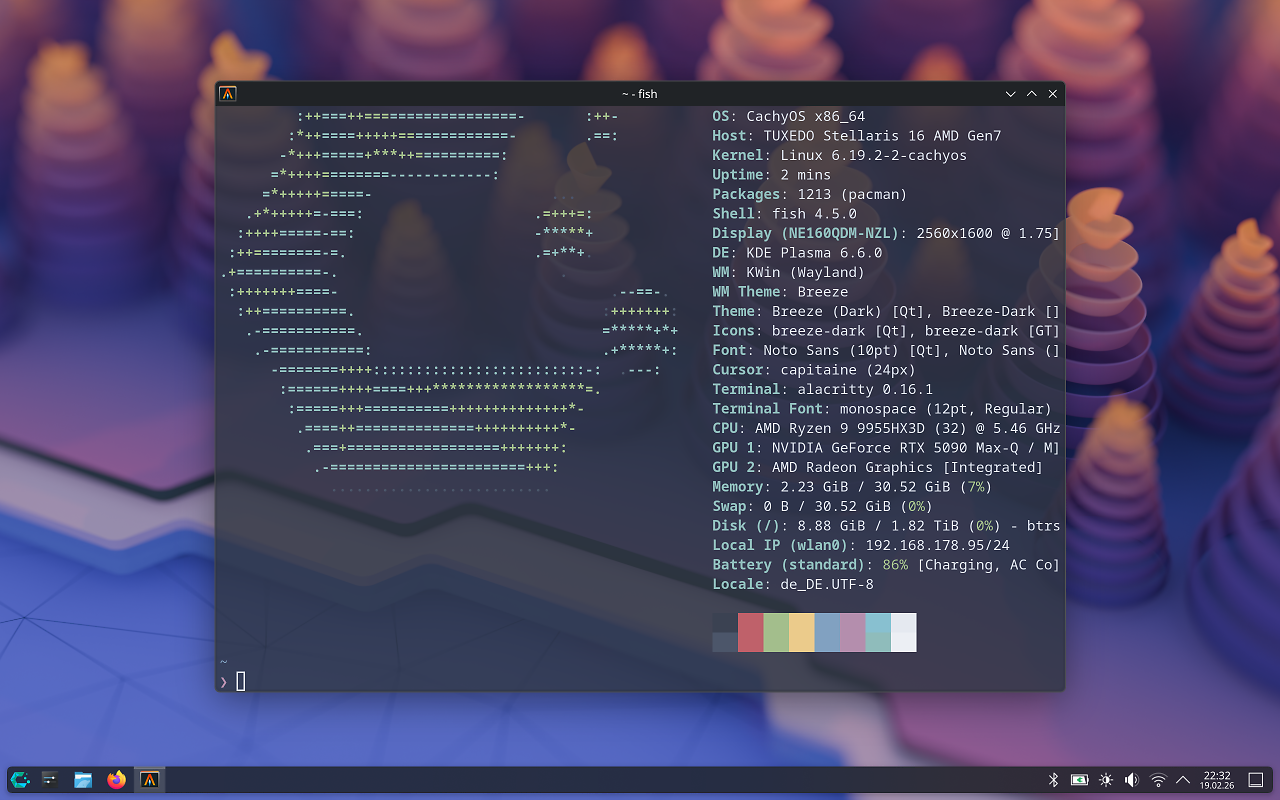Click the 'WM Theme: Breeze' line
The image size is (1280, 800).
pyautogui.click(x=780, y=292)
